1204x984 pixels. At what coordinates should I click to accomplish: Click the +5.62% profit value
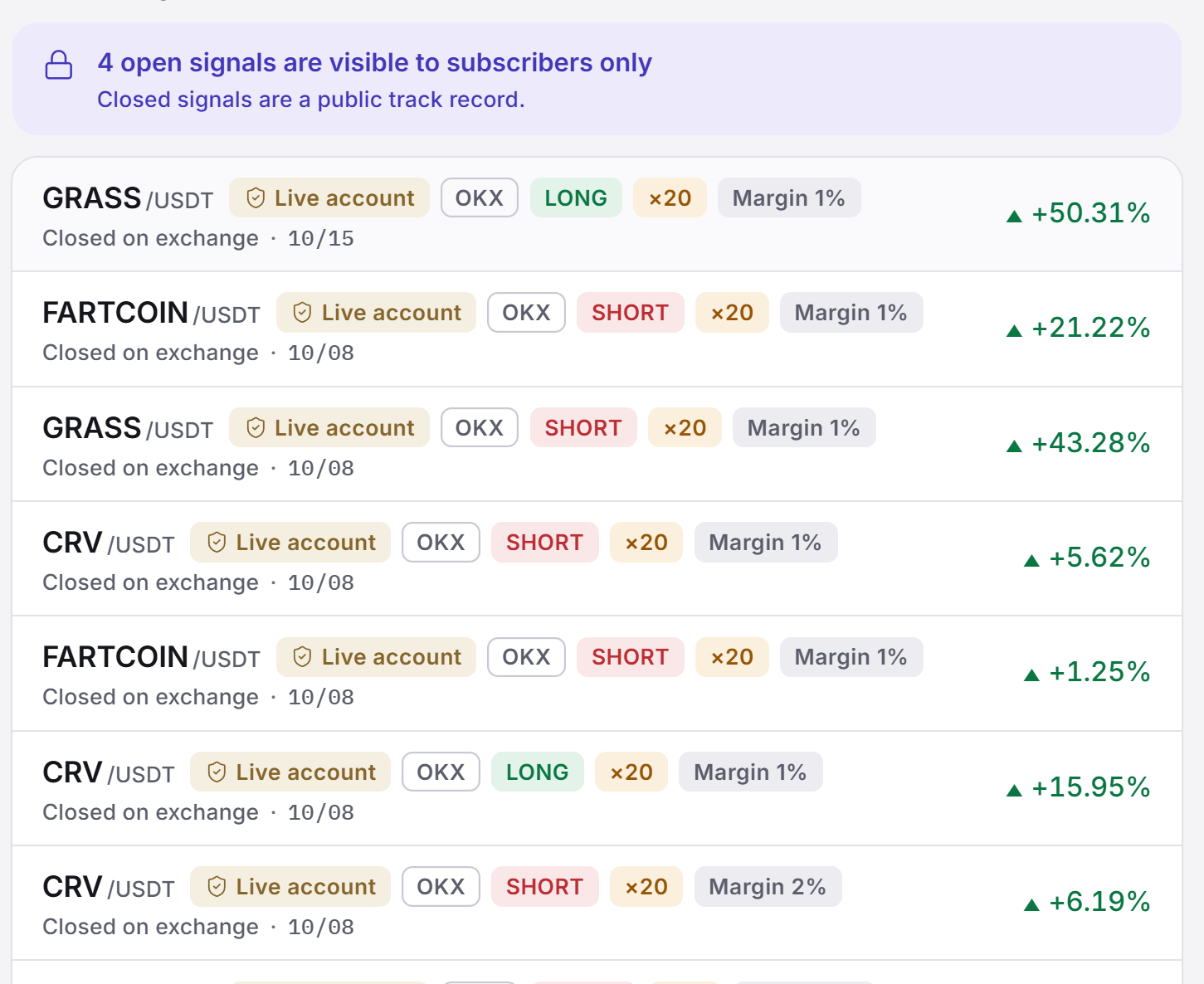coord(1100,558)
